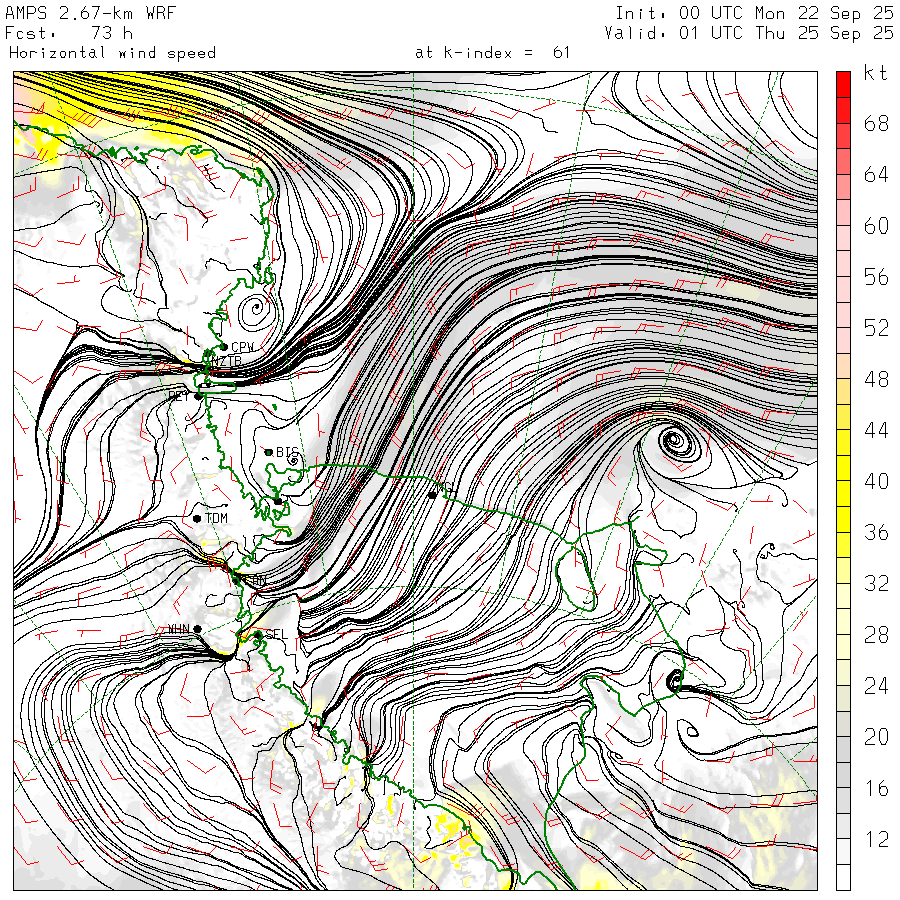Screen dimensions: 900x900
Task: Click the 32 value on the color scale
Action: click(876, 584)
